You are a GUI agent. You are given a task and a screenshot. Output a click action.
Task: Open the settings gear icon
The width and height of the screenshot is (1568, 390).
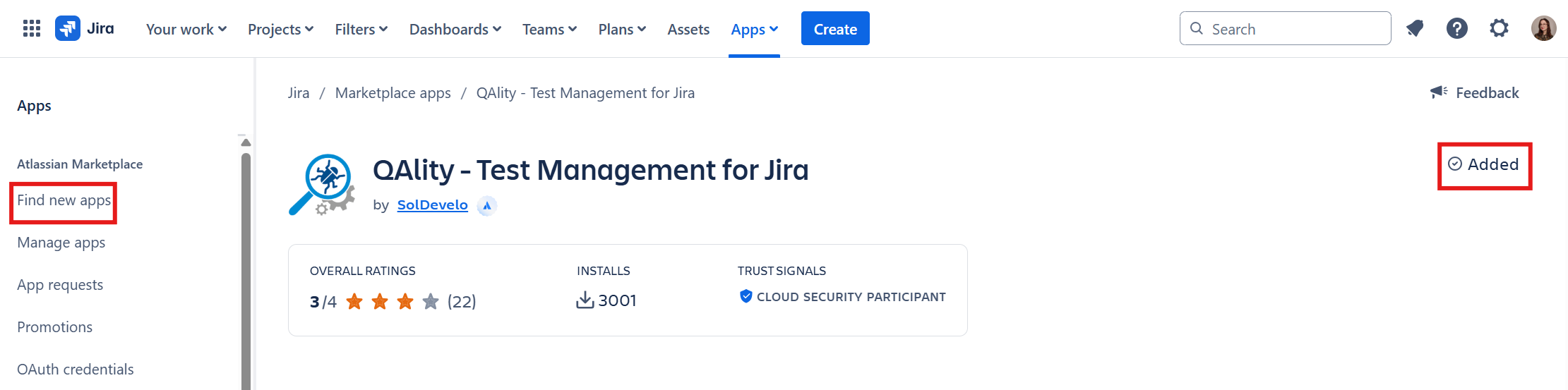click(x=1499, y=29)
